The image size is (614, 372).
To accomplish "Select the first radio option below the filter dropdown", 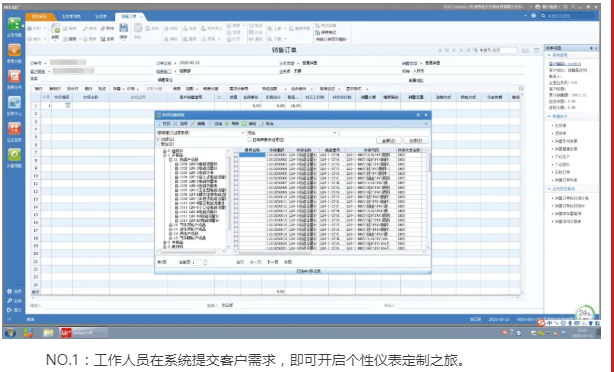I will 158,139.
